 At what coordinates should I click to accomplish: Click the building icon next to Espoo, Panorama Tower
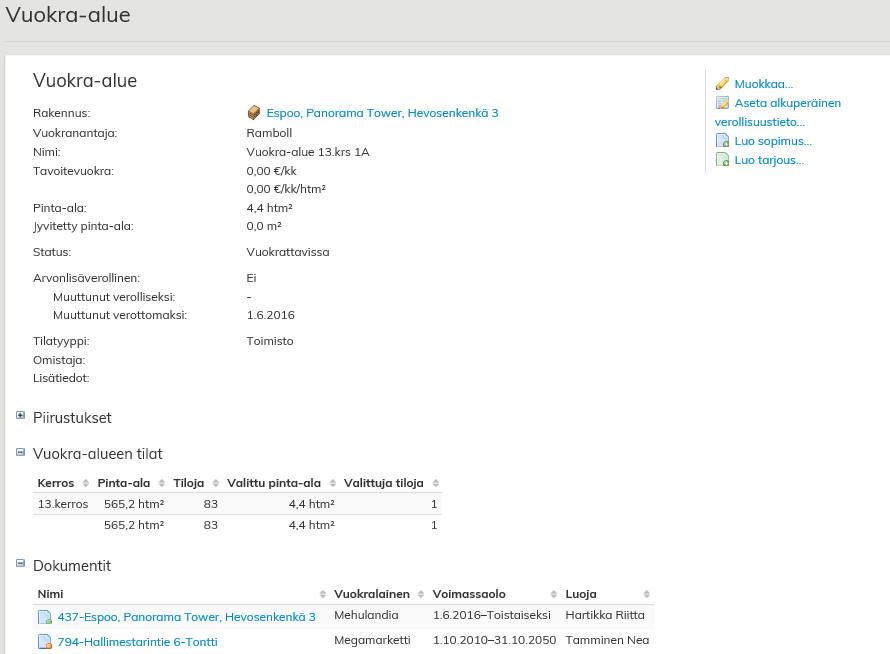pos(253,113)
